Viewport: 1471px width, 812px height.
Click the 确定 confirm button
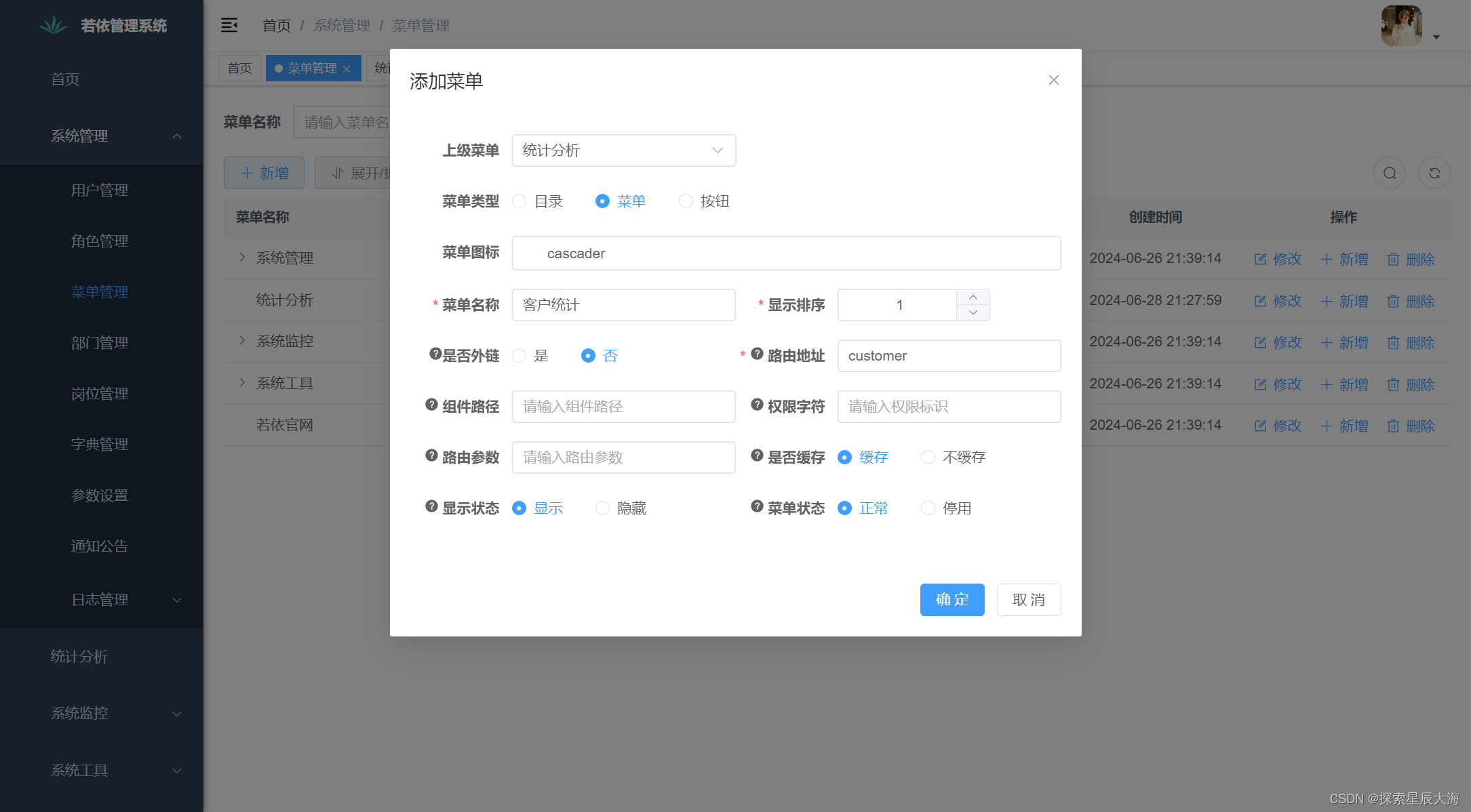tap(952, 600)
